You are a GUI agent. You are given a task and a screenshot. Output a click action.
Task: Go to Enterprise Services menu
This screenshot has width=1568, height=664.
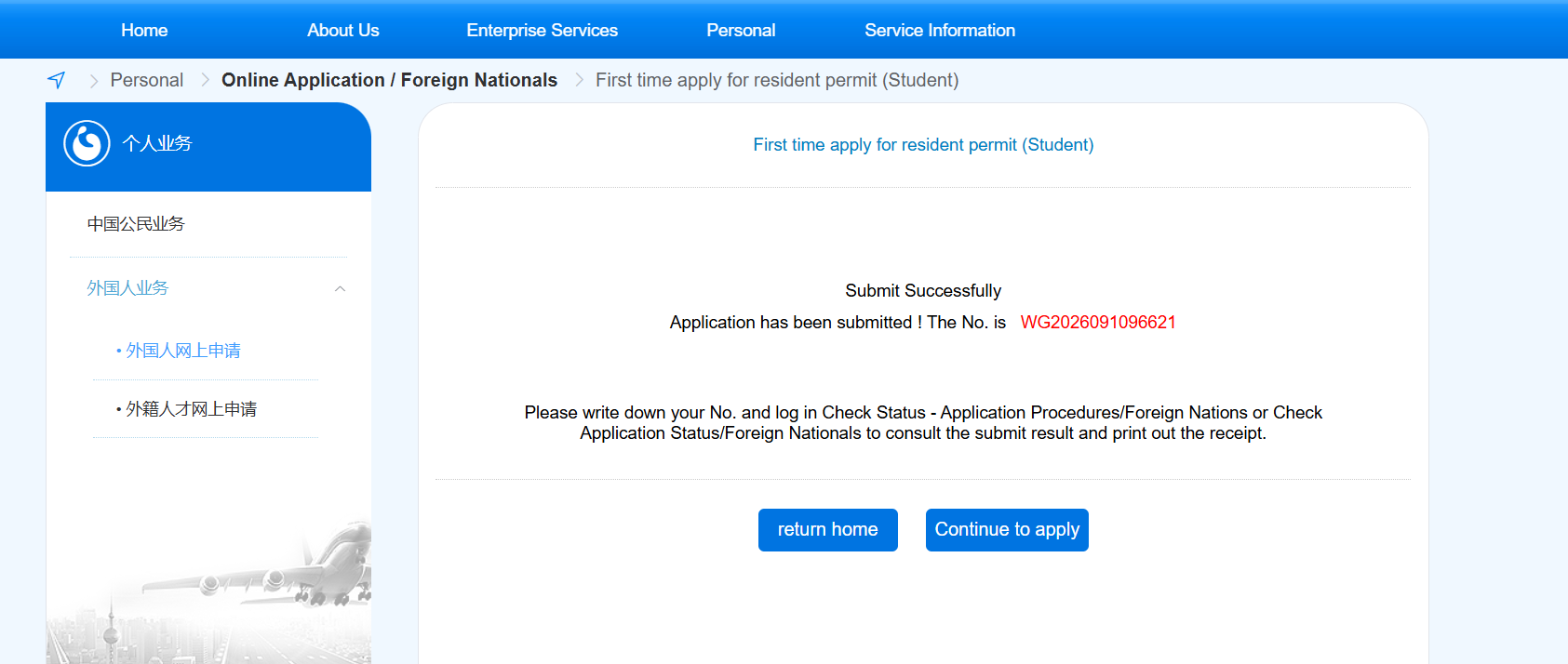(543, 30)
